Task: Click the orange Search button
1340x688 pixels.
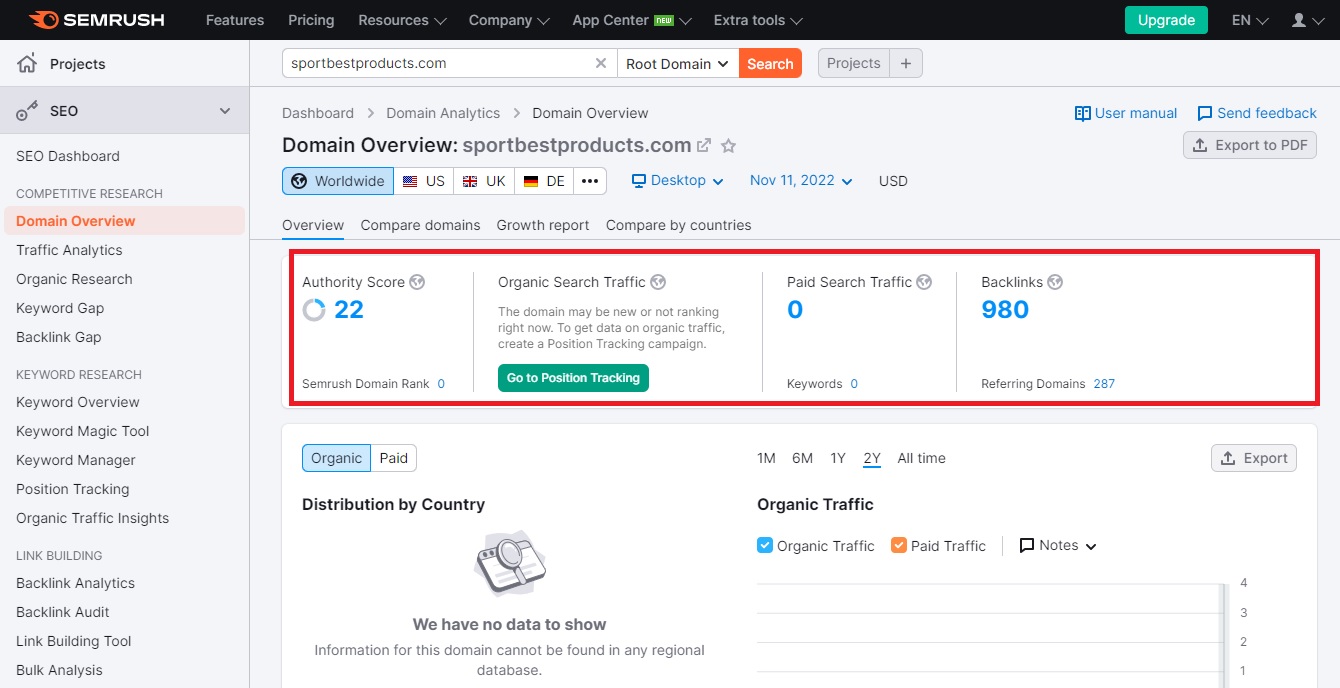Action: click(770, 63)
